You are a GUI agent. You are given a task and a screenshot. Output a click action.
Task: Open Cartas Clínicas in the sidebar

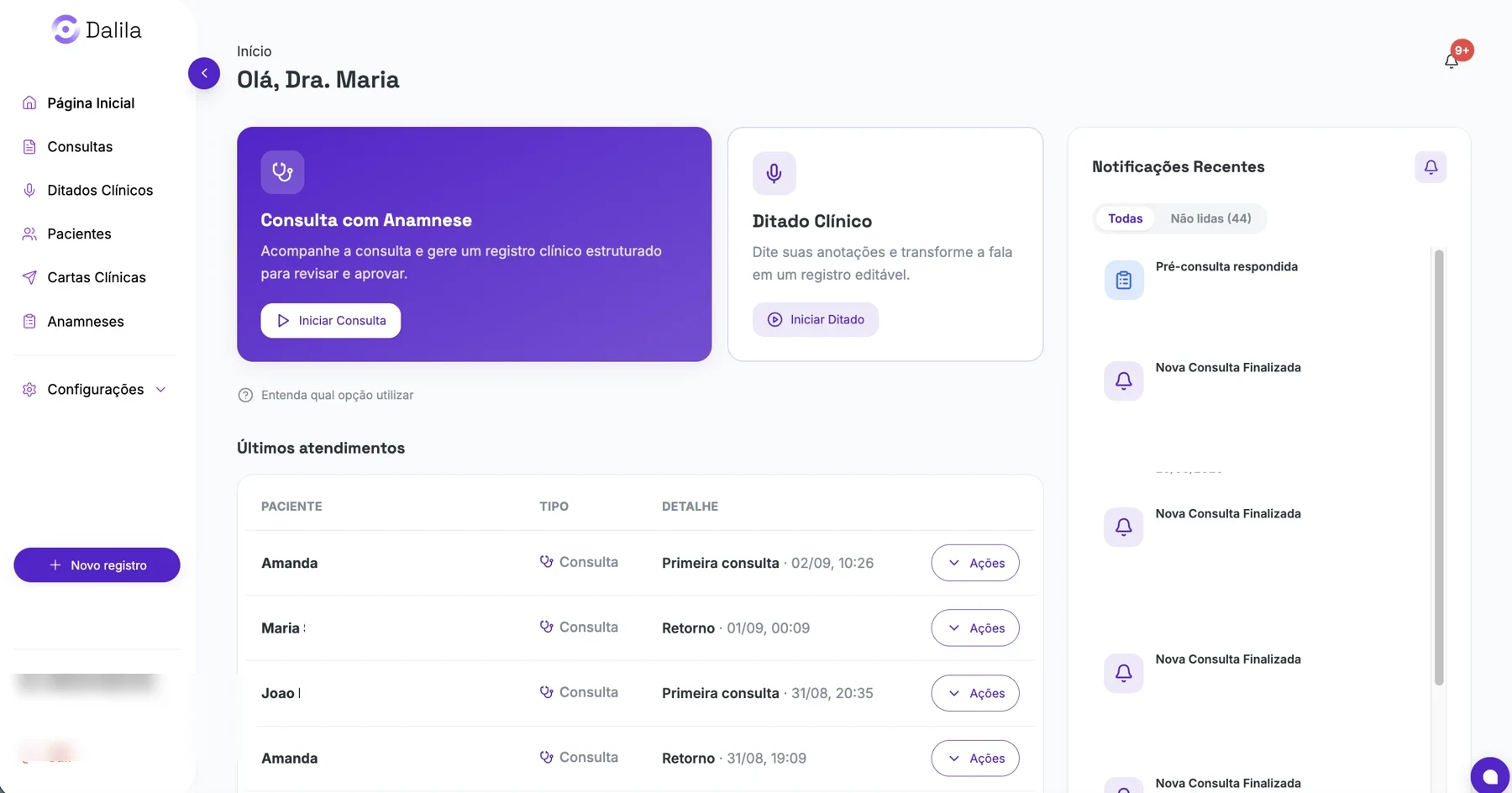click(x=84, y=278)
